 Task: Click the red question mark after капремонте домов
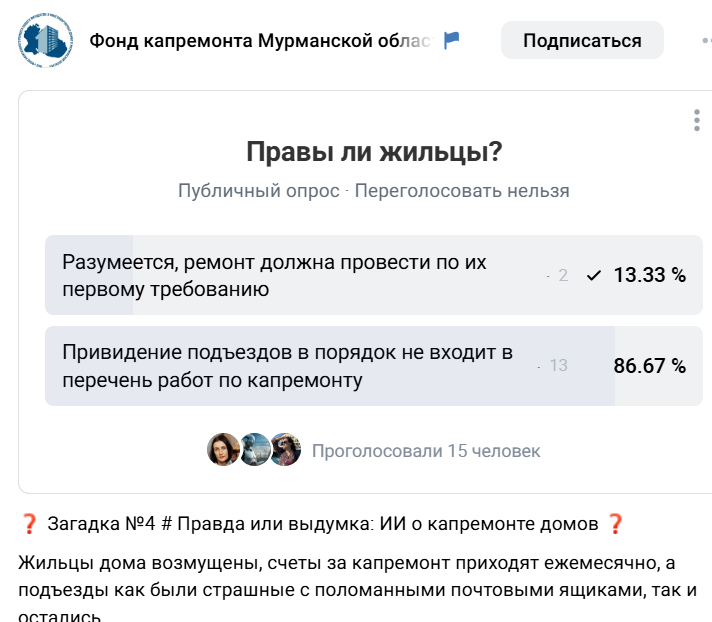(x=615, y=524)
